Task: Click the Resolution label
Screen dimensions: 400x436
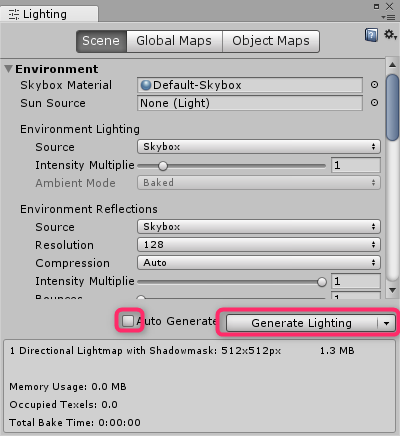Action: [64, 245]
